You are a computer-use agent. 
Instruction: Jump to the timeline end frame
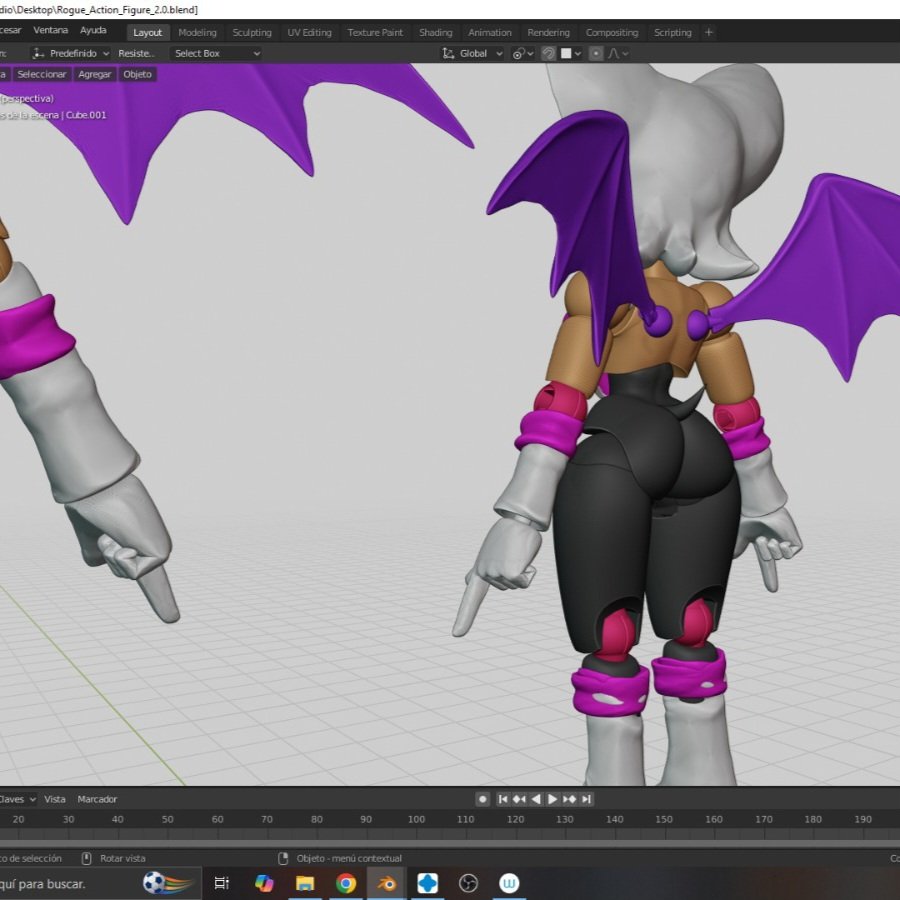tap(586, 799)
